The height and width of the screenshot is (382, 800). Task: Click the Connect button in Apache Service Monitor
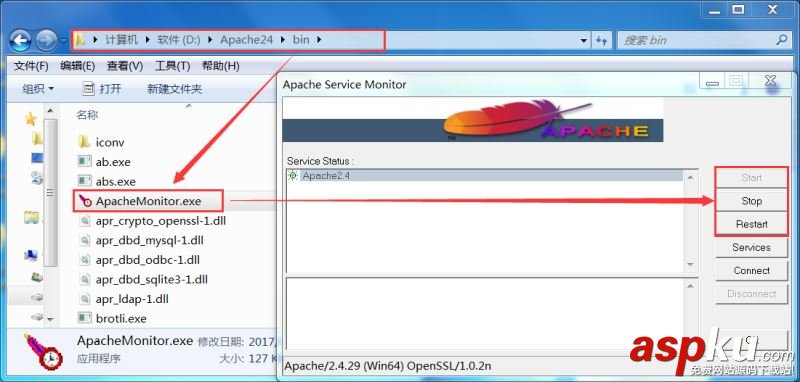[x=752, y=271]
